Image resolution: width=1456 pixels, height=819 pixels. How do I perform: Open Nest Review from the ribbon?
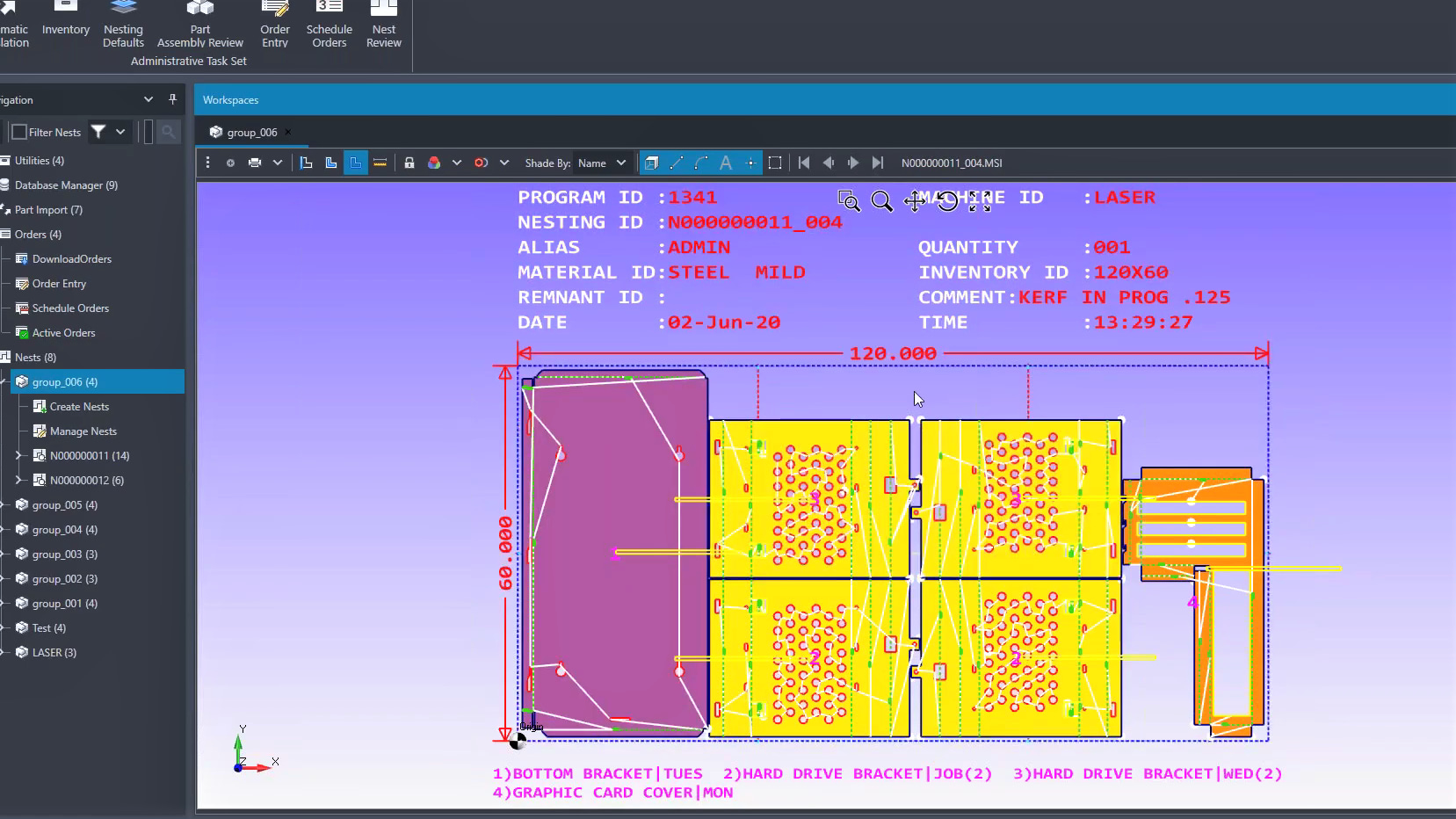tap(384, 25)
